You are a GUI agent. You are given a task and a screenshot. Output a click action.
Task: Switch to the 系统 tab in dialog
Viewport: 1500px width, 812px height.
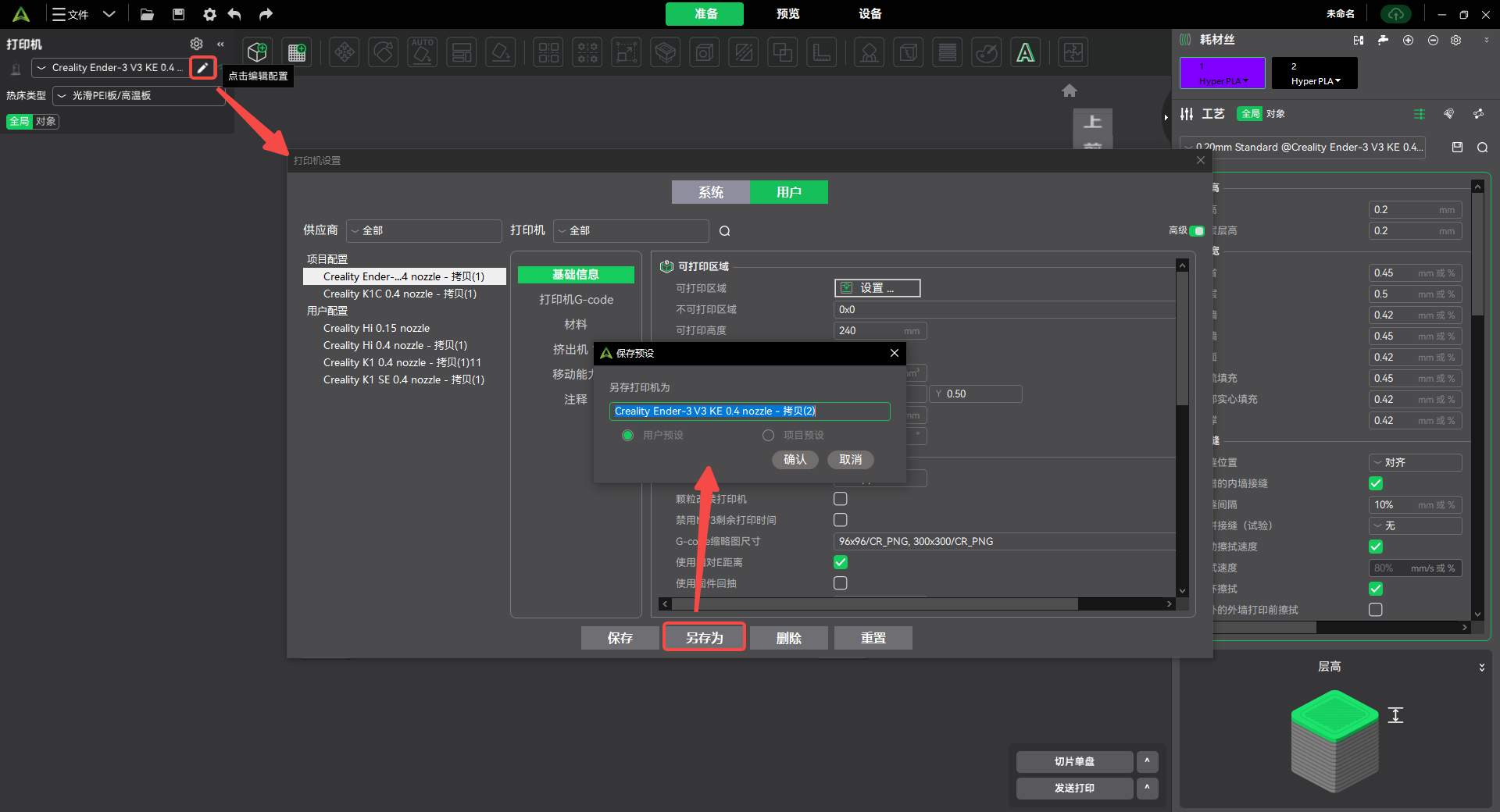(x=711, y=192)
